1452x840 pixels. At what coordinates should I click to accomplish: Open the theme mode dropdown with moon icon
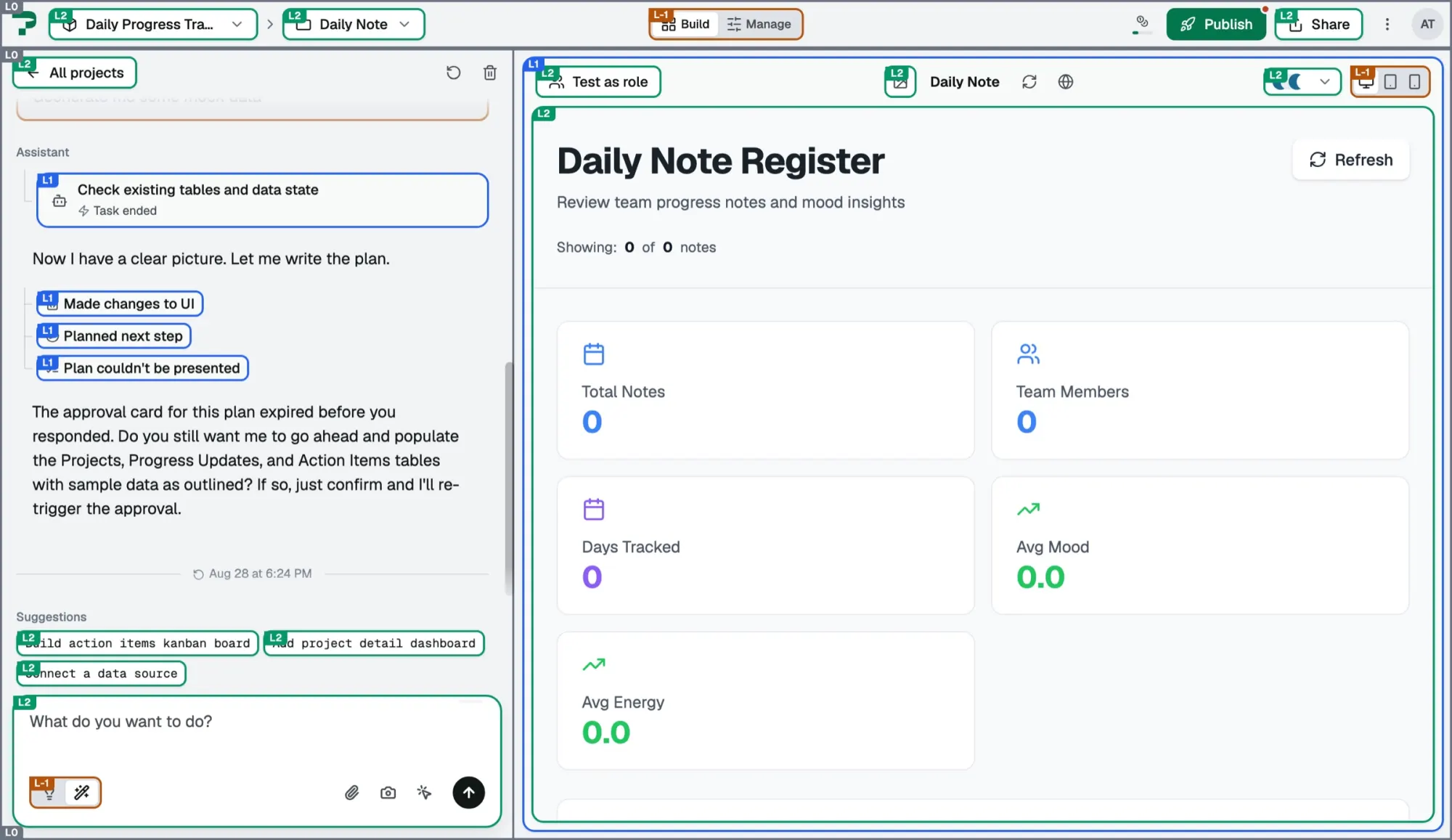point(1302,82)
